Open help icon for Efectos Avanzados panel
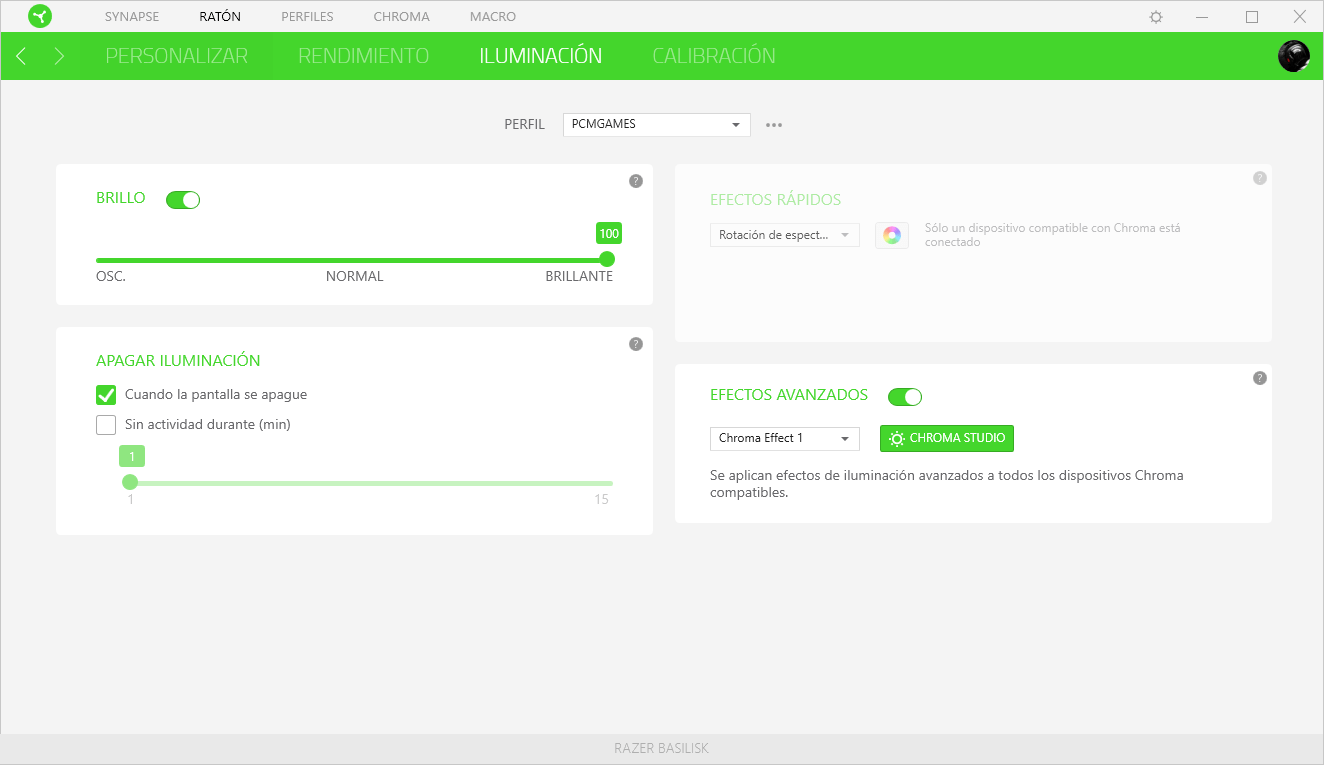The image size is (1324, 765). (1260, 378)
